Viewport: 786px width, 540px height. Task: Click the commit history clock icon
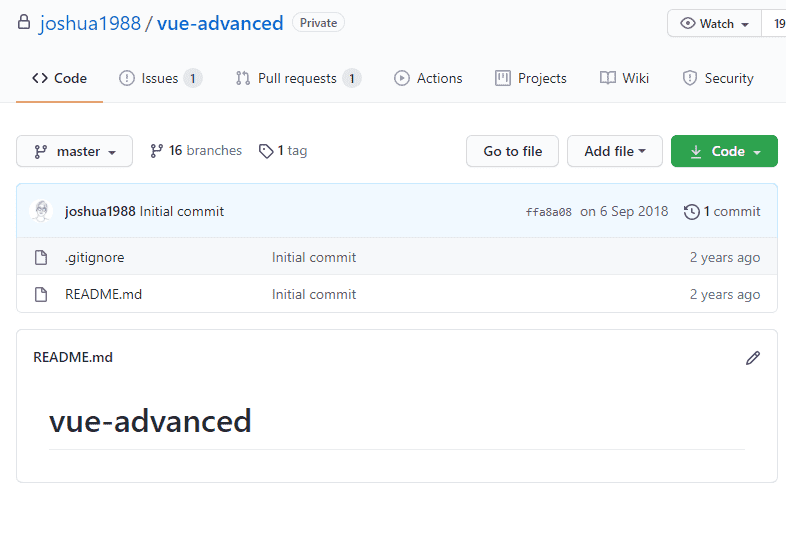(x=691, y=212)
